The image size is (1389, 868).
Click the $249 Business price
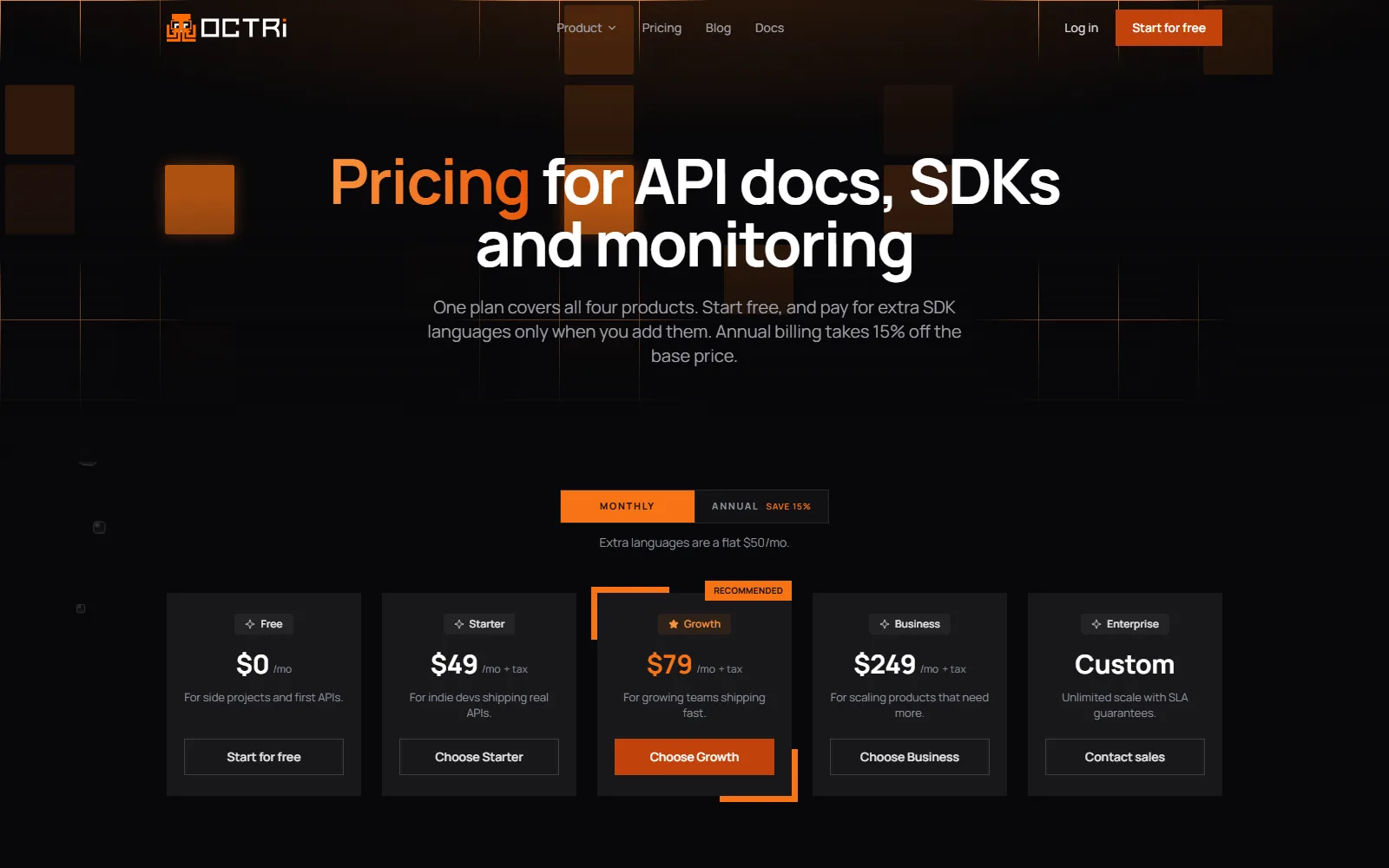coord(885,665)
